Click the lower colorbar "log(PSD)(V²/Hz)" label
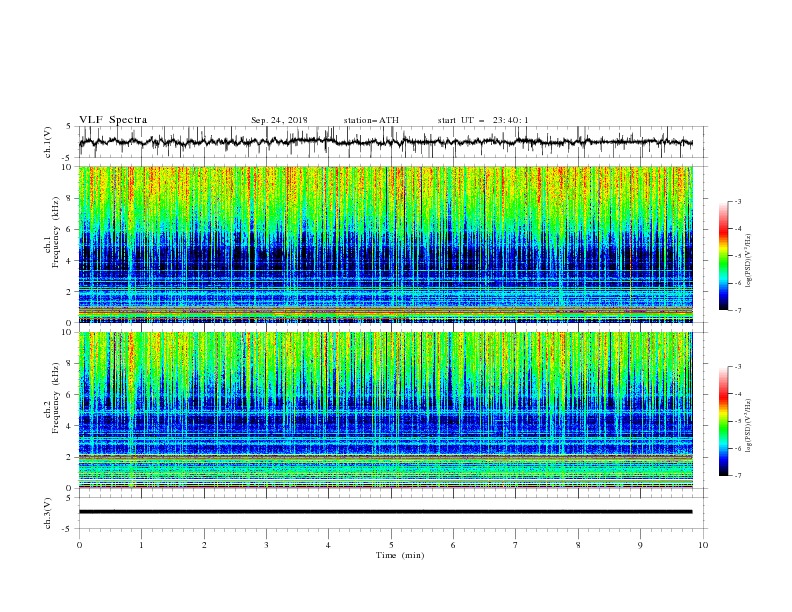Viewport: 792px width, 612px height. 748,425
